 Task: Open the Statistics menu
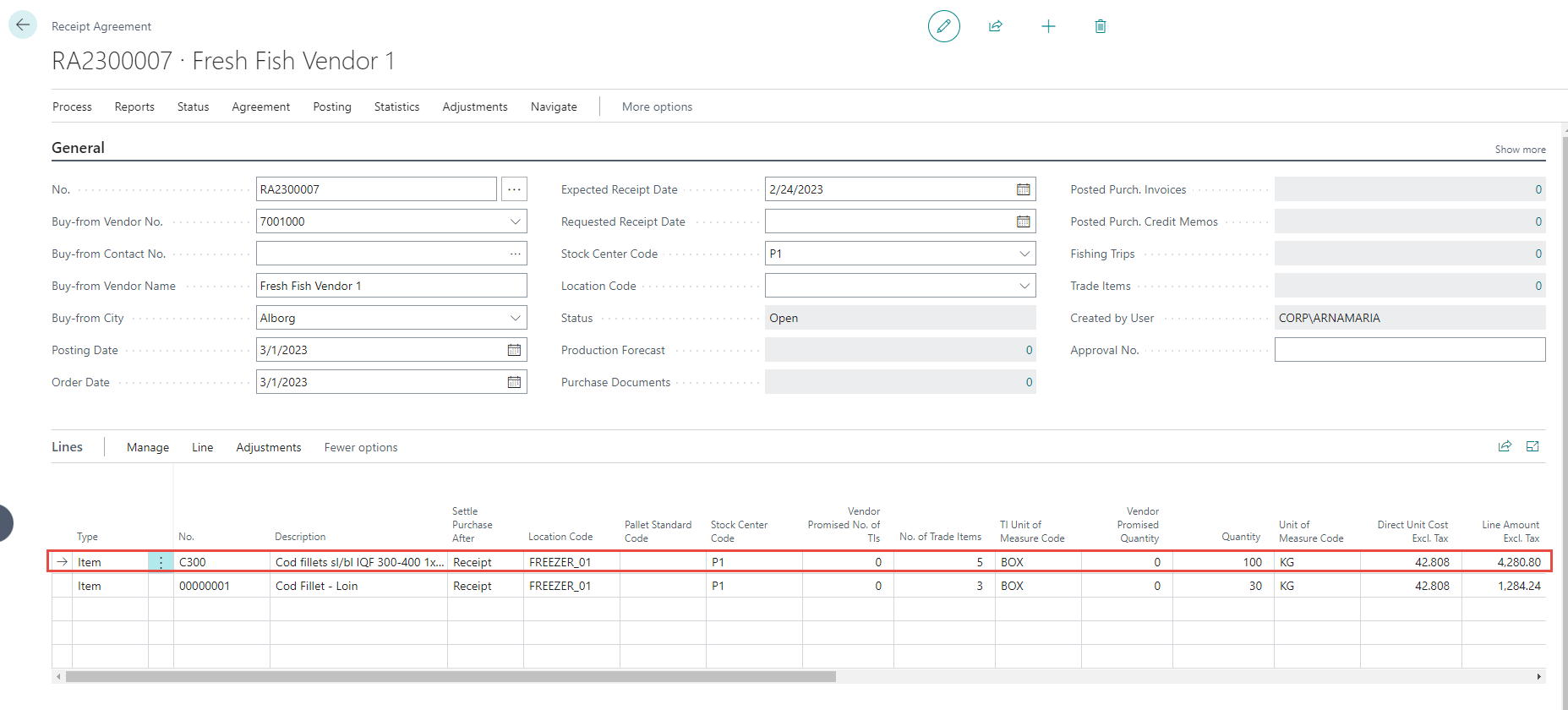tap(396, 106)
